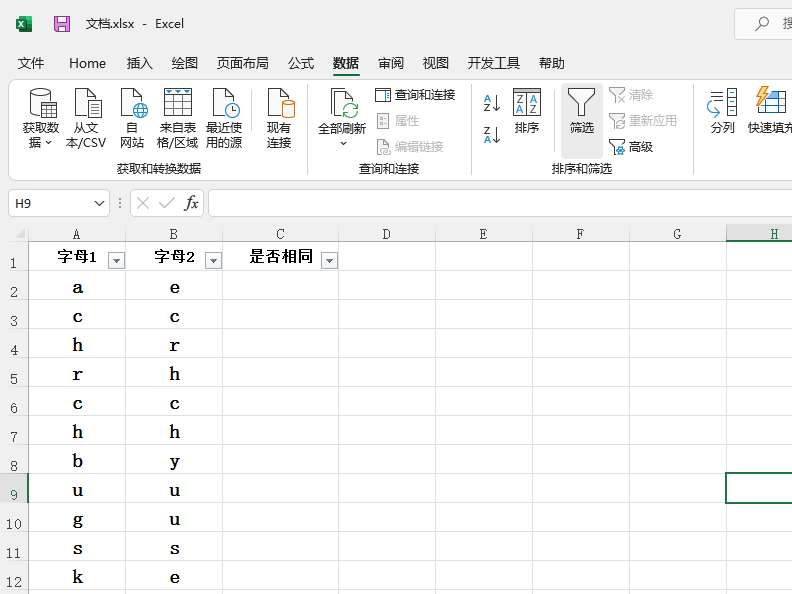This screenshot has height=594, width=792.
Task: Switch to the 插入 tab
Action: tap(139, 63)
